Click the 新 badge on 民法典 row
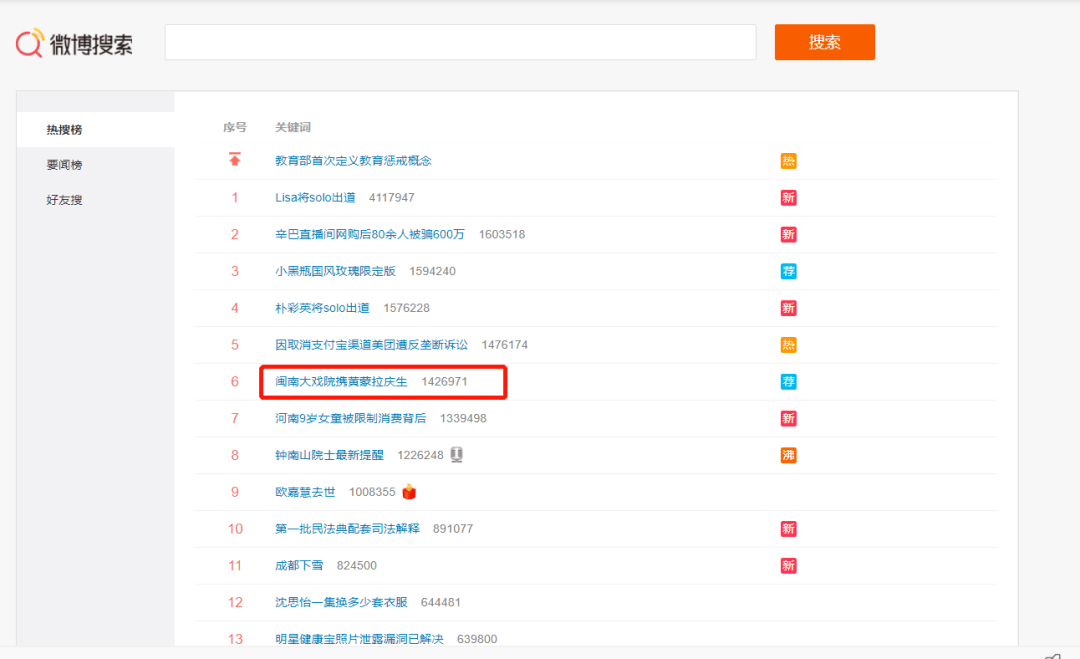This screenshot has height=659, width=1080. (x=789, y=529)
